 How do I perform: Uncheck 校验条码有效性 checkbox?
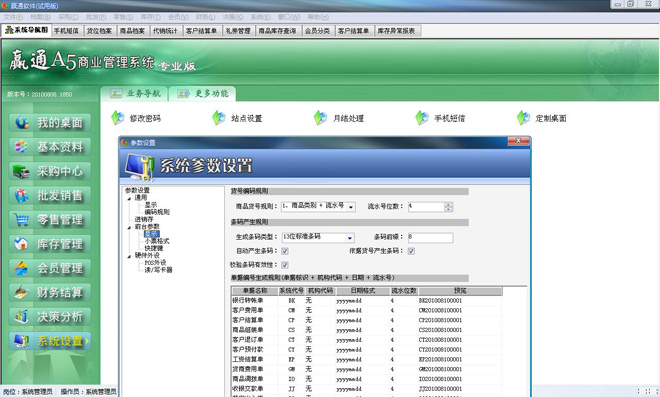tap(285, 265)
